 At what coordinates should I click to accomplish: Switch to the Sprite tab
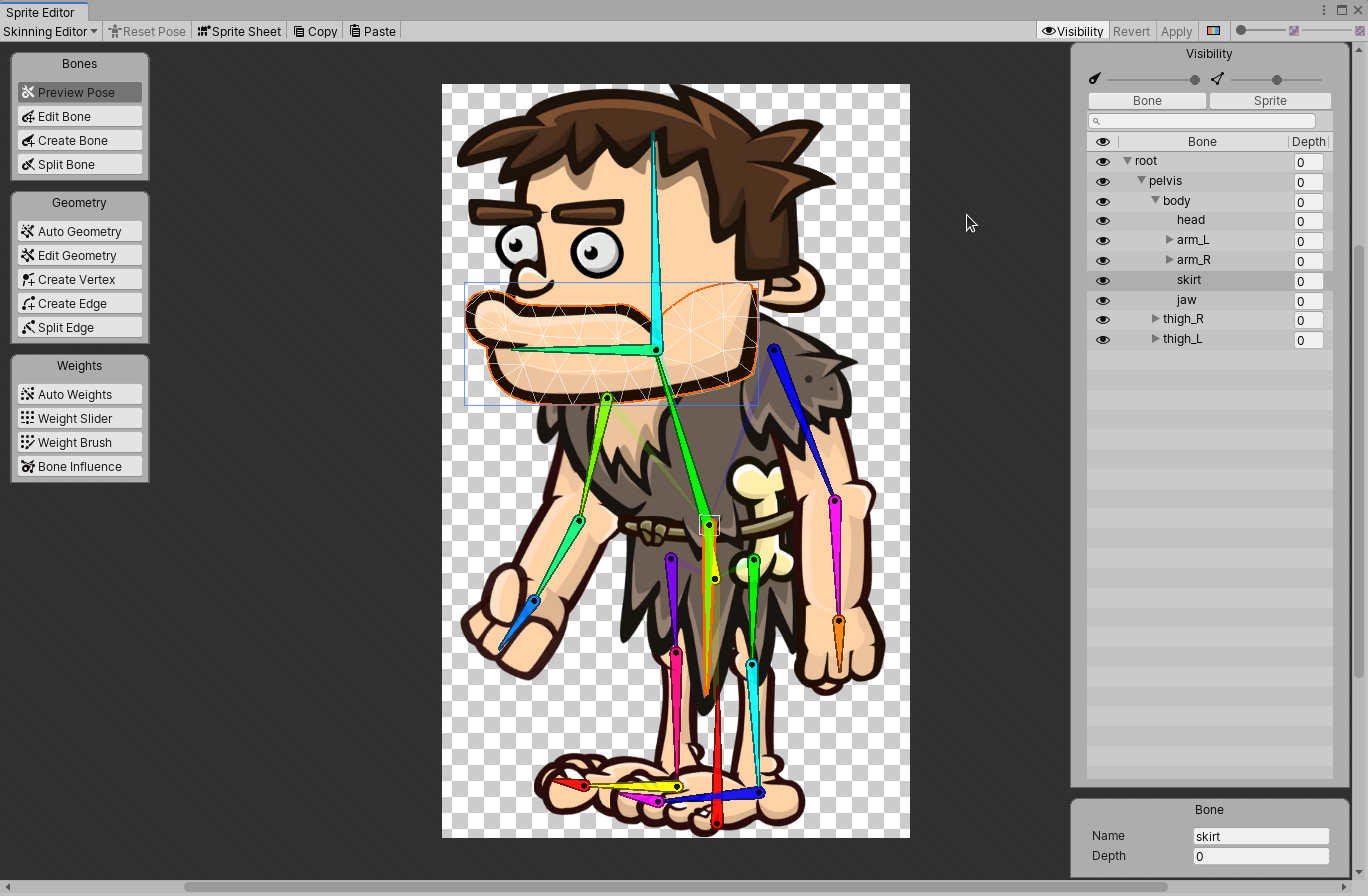[x=1270, y=100]
